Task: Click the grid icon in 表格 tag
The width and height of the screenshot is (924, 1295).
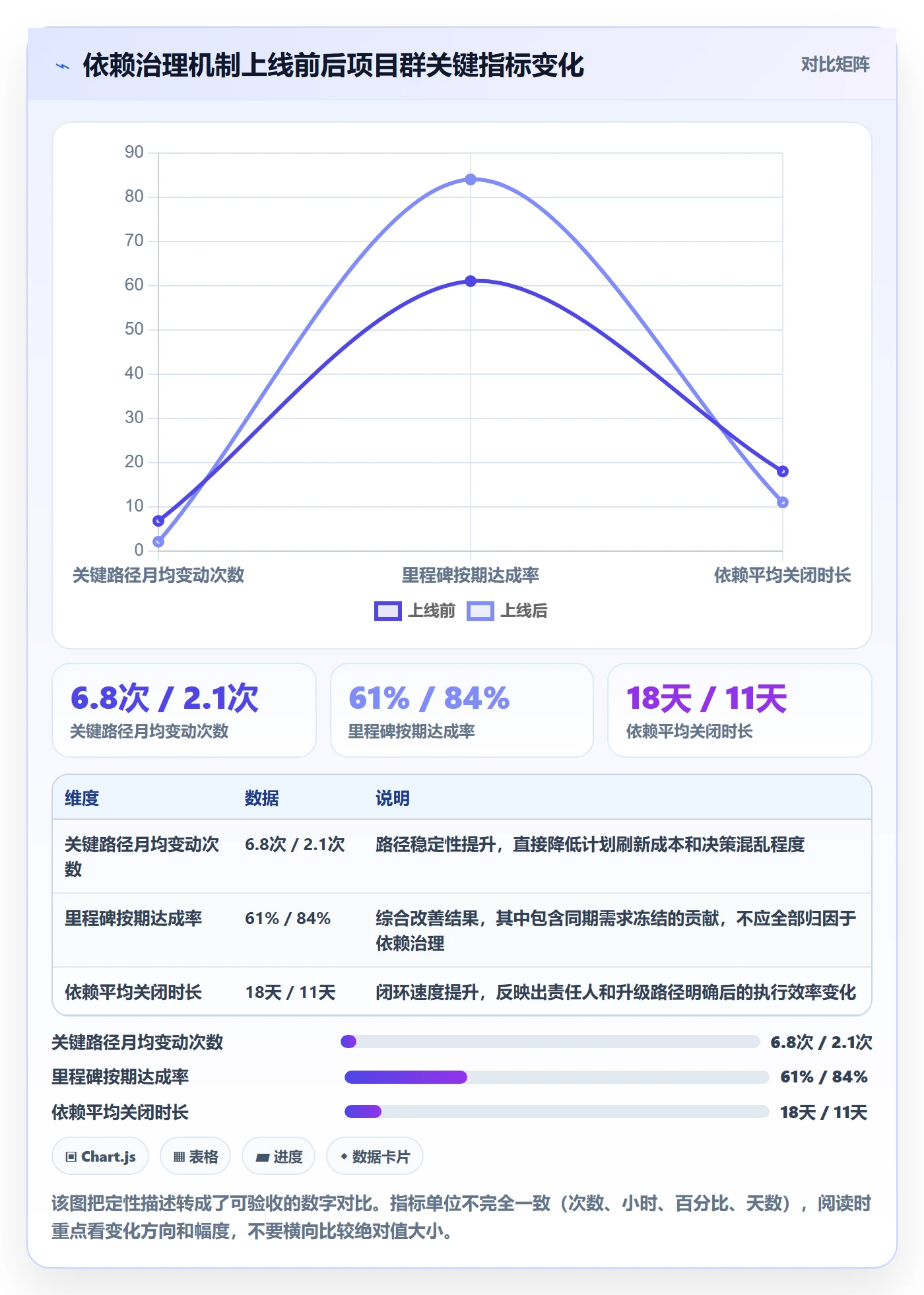Action: pos(179,1157)
